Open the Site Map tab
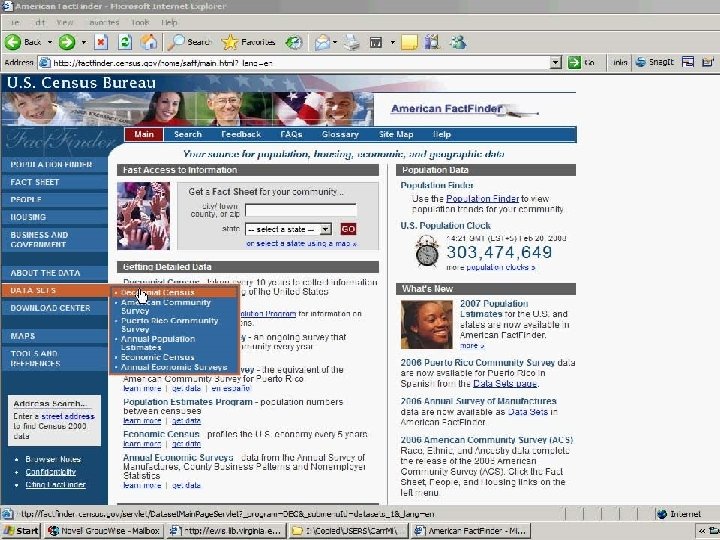The width and height of the screenshot is (720, 540). pyautogui.click(x=396, y=135)
